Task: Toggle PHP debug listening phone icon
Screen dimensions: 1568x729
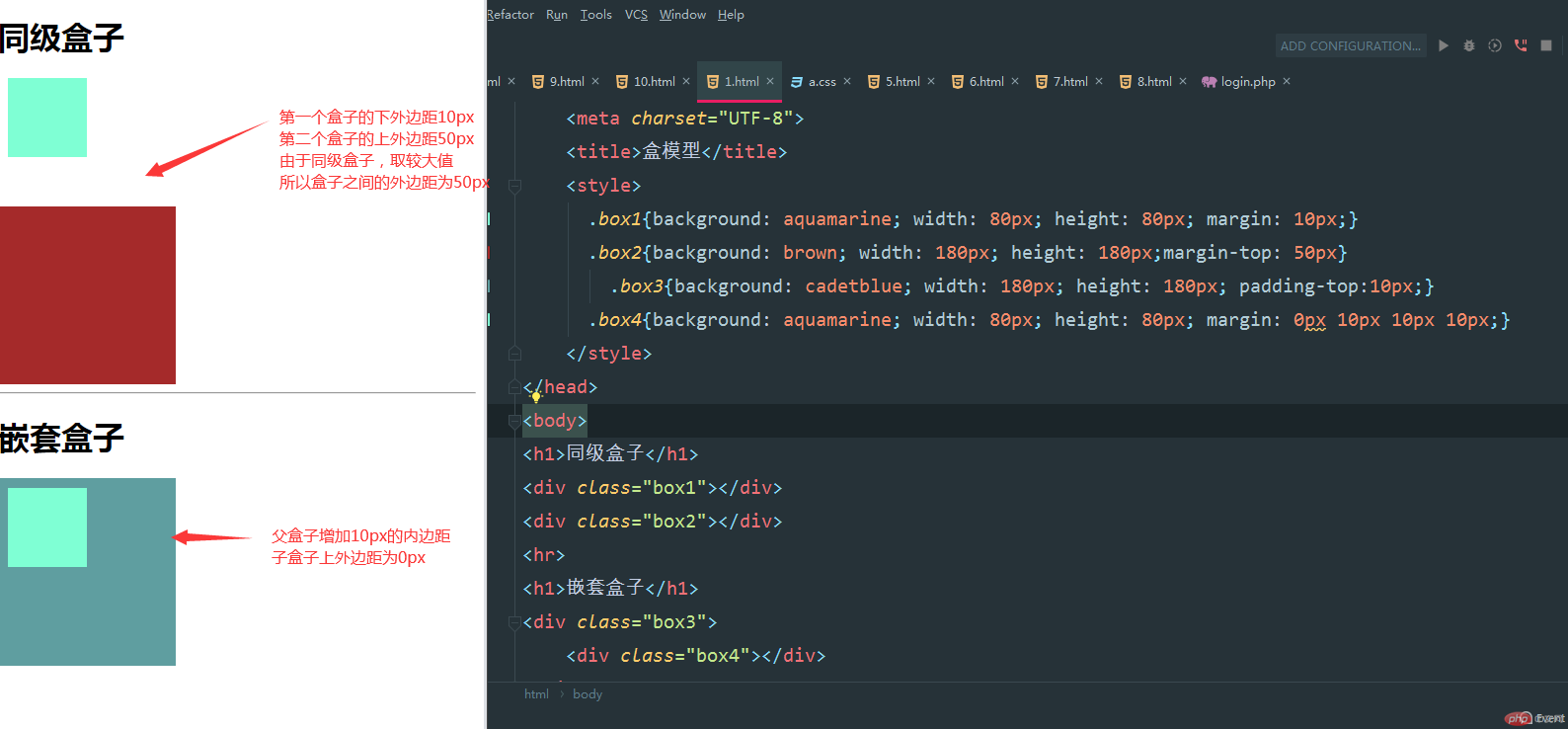Action: coord(1521,45)
